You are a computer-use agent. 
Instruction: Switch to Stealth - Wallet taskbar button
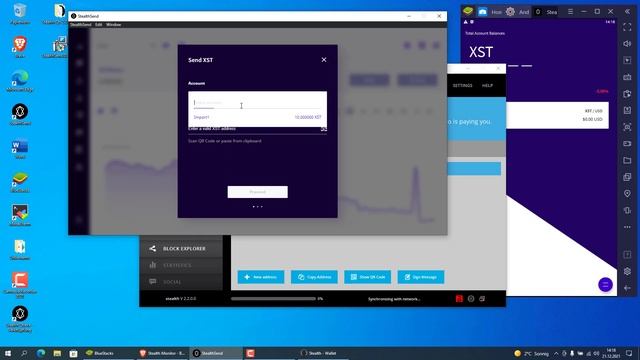[322, 353]
